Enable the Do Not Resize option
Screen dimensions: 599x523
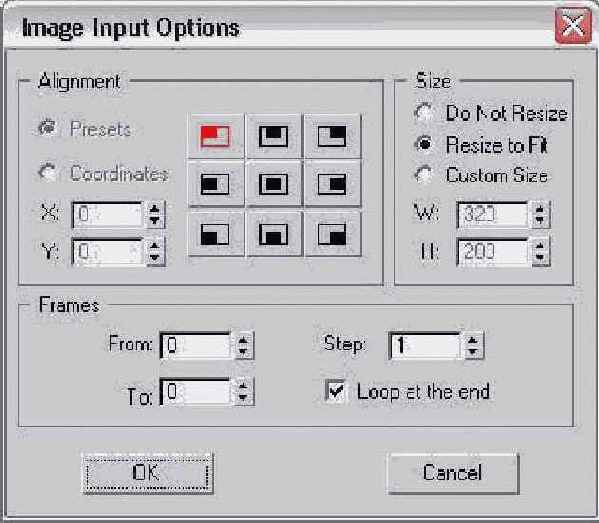point(424,113)
